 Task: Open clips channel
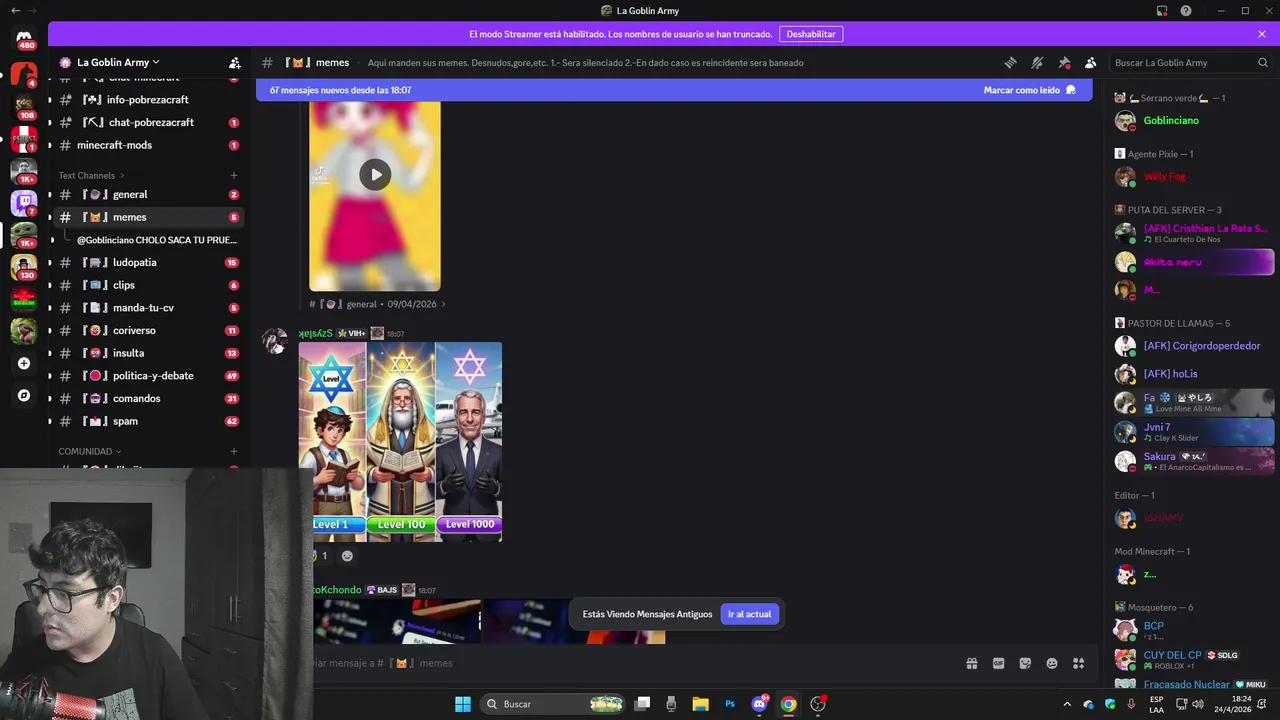tap(147, 285)
